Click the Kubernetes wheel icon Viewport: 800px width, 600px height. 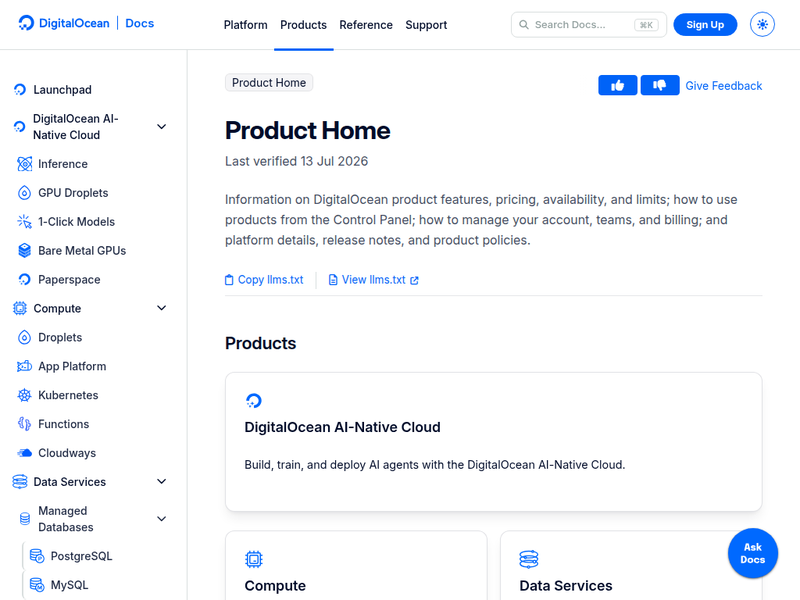pyautogui.click(x=24, y=395)
